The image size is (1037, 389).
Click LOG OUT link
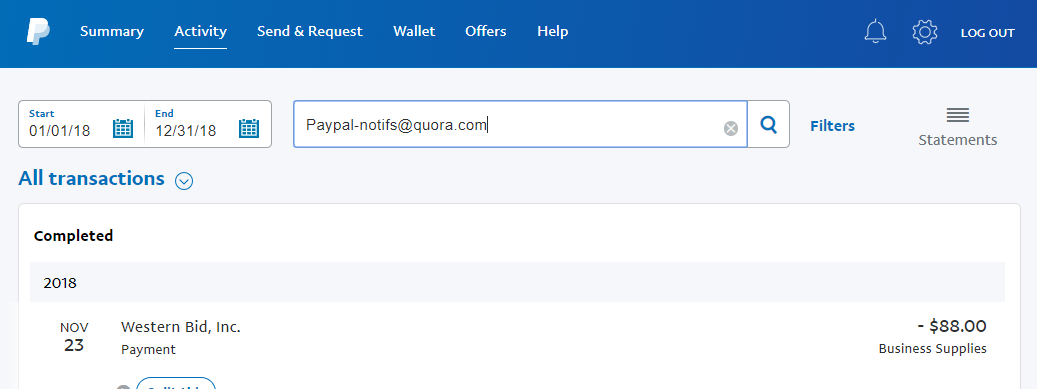click(x=987, y=33)
